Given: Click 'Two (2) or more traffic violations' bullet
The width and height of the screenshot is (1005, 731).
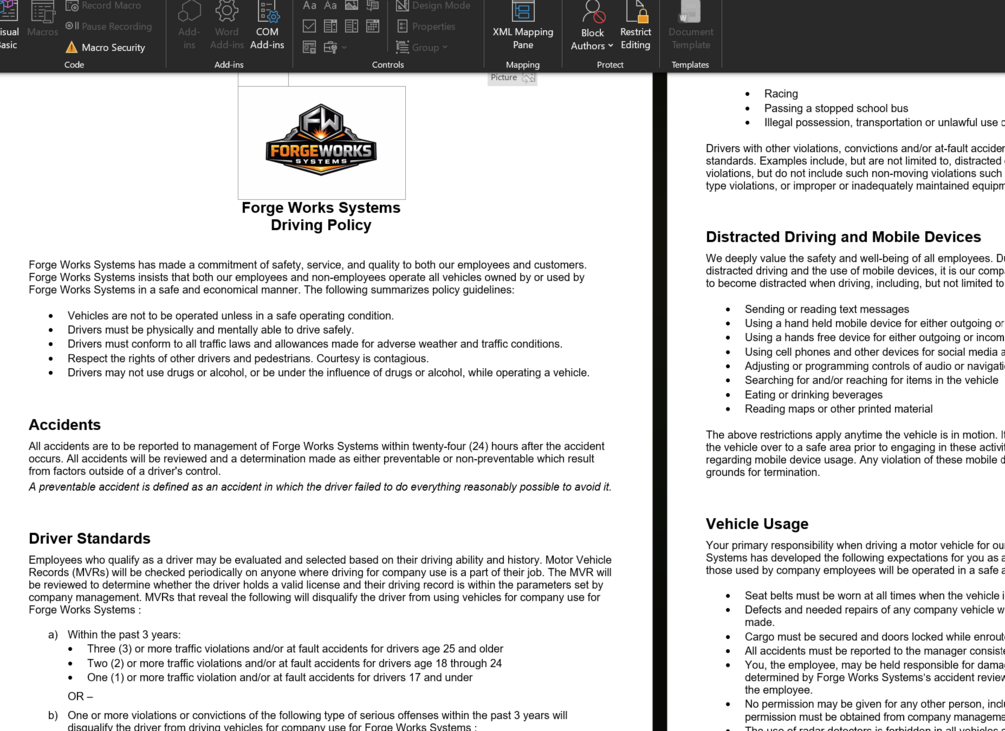Looking at the screenshot, I should tap(295, 663).
